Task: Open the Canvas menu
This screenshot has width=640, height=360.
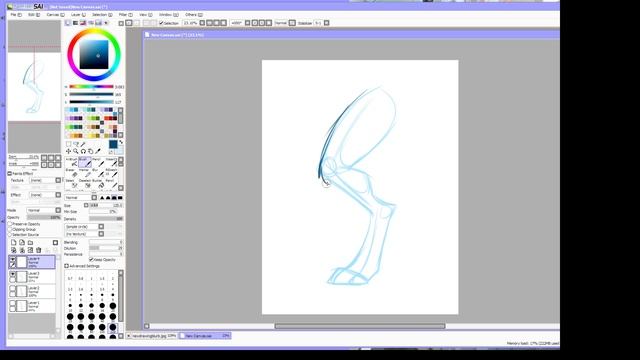Action: (55, 15)
